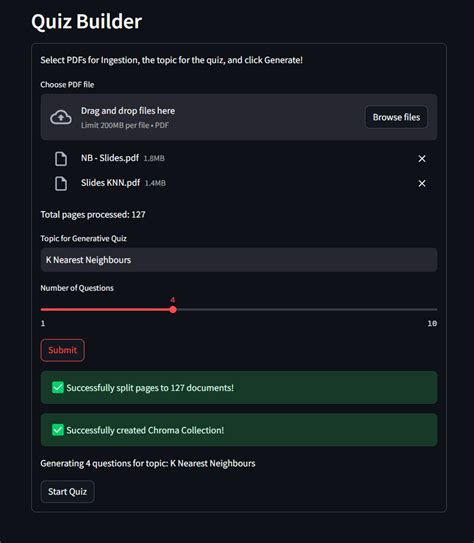Viewport: 474px width, 543px height.
Task: Start the generated quiz
Action: pos(68,491)
